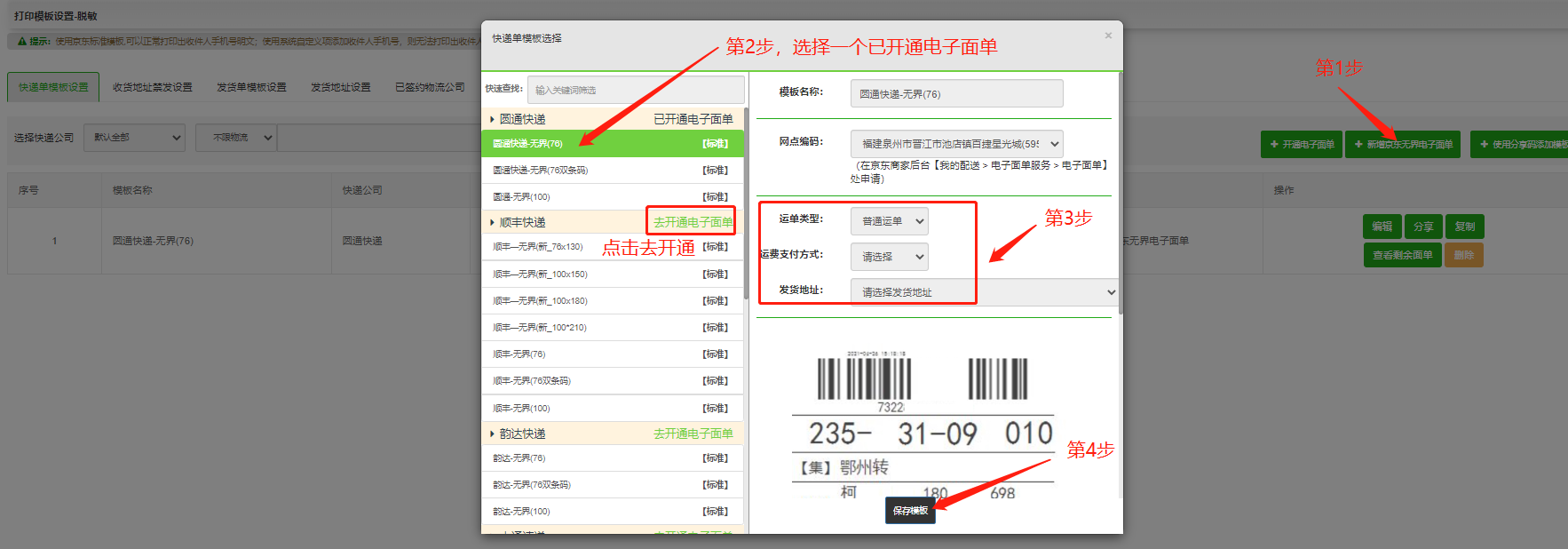Collapse the 顺丰快递 group arrow
Screen dimensions: 1568x549
click(x=492, y=222)
